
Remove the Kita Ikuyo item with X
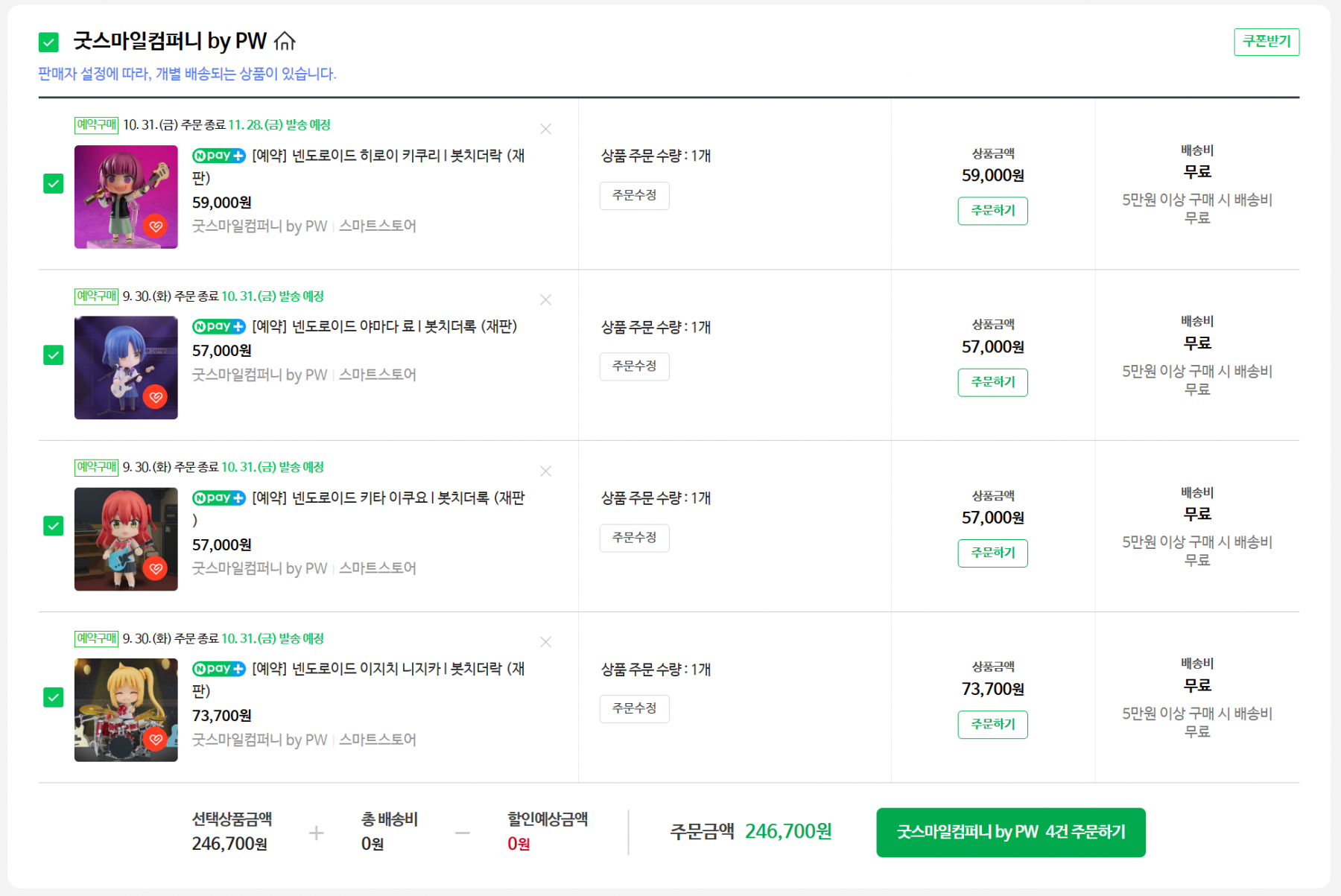pyautogui.click(x=545, y=471)
